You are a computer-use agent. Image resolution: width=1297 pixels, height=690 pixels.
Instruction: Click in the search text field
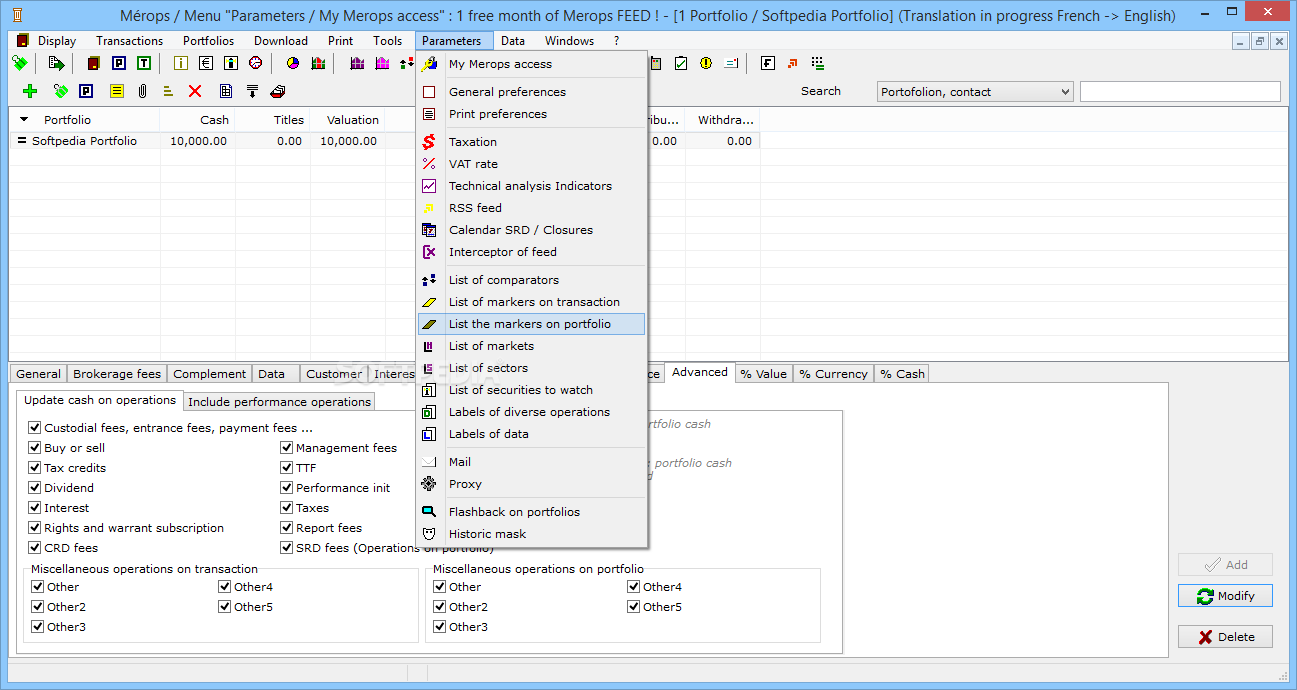click(1180, 92)
